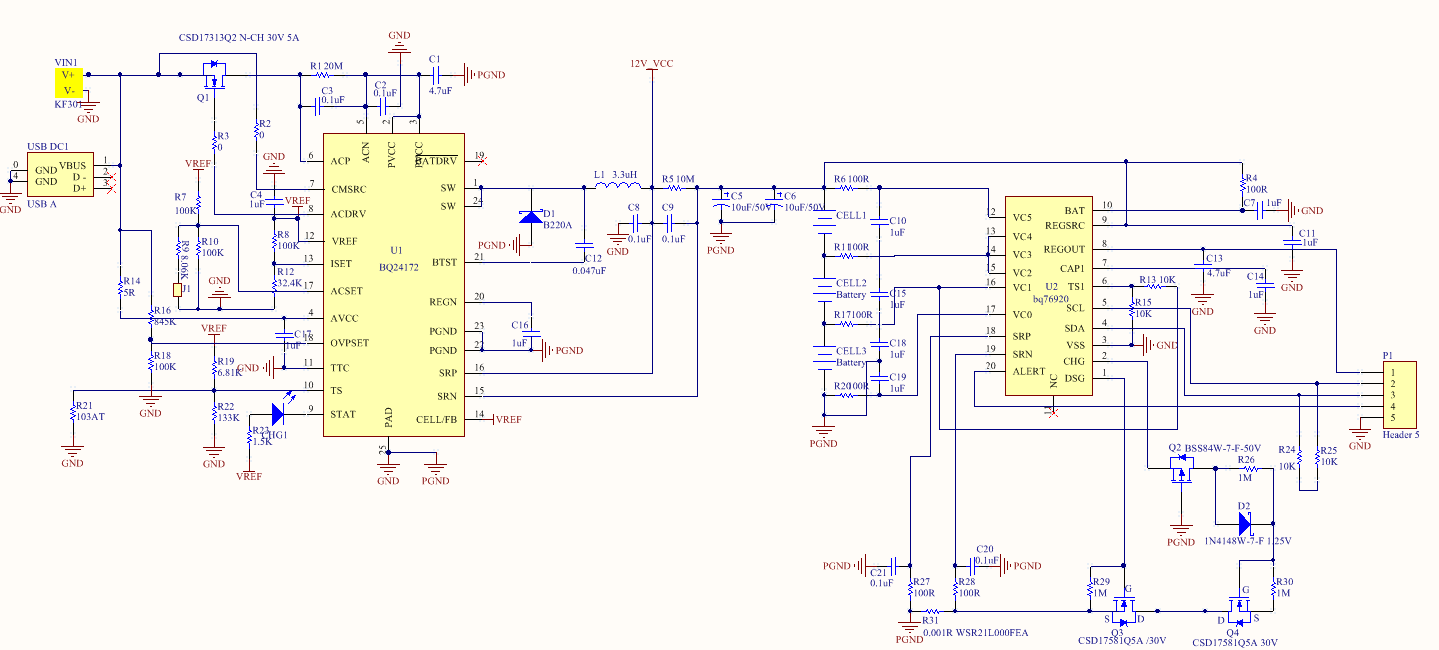Screen dimensions: 1439x650
Task: Select the CMSRC pin label on U1
Action: pos(348,188)
